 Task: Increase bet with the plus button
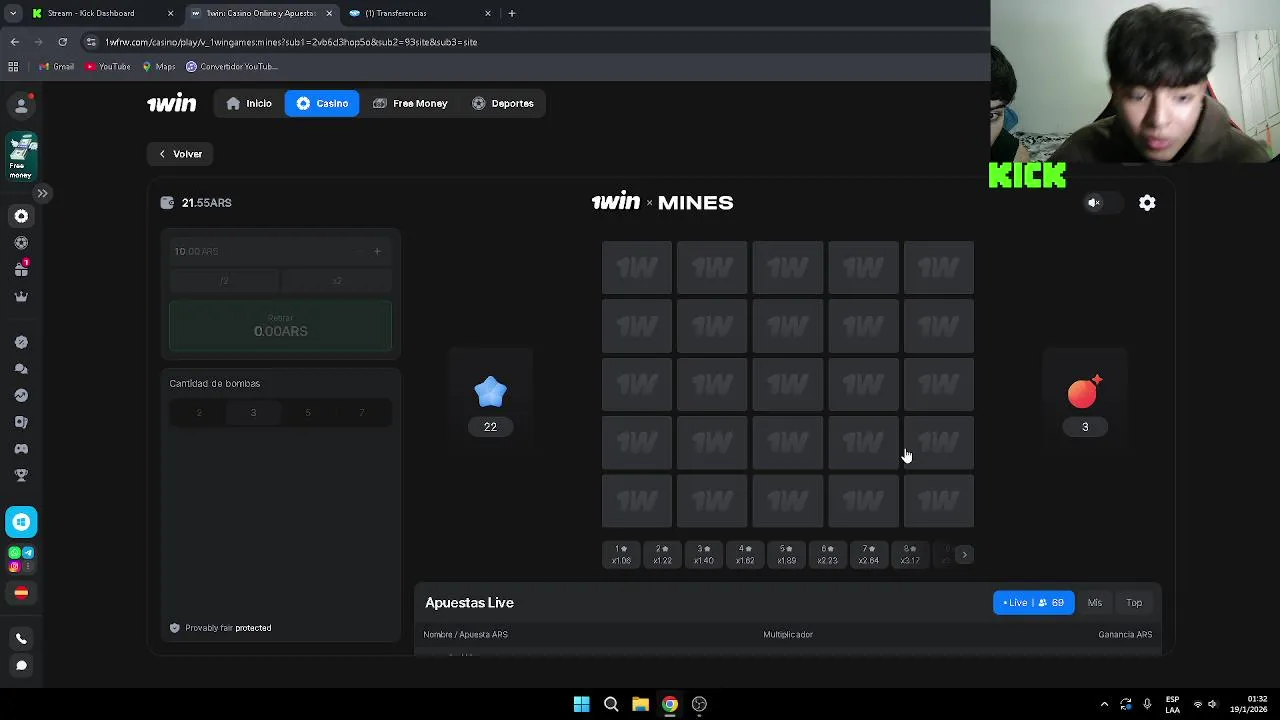point(377,251)
